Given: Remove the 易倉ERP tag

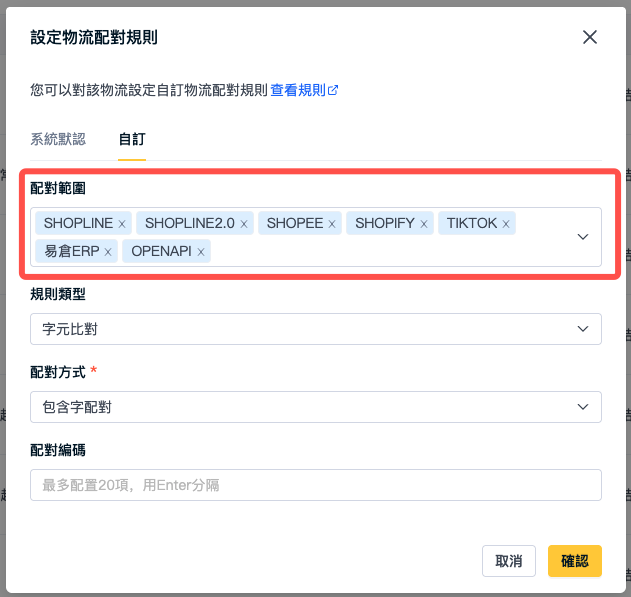Looking at the screenshot, I should coord(108,252).
